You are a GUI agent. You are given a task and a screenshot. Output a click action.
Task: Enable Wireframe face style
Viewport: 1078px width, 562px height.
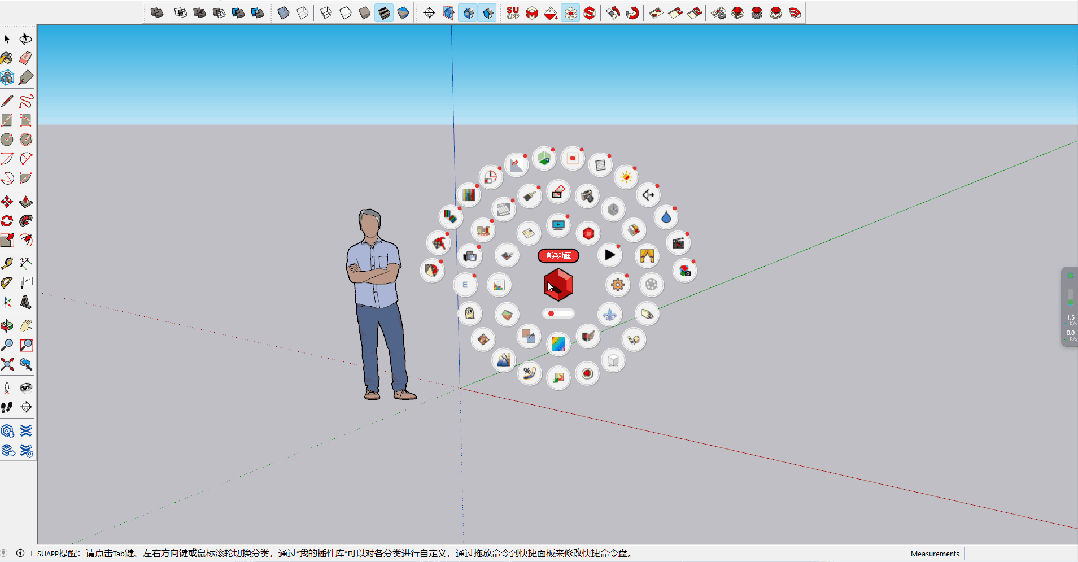click(x=326, y=12)
